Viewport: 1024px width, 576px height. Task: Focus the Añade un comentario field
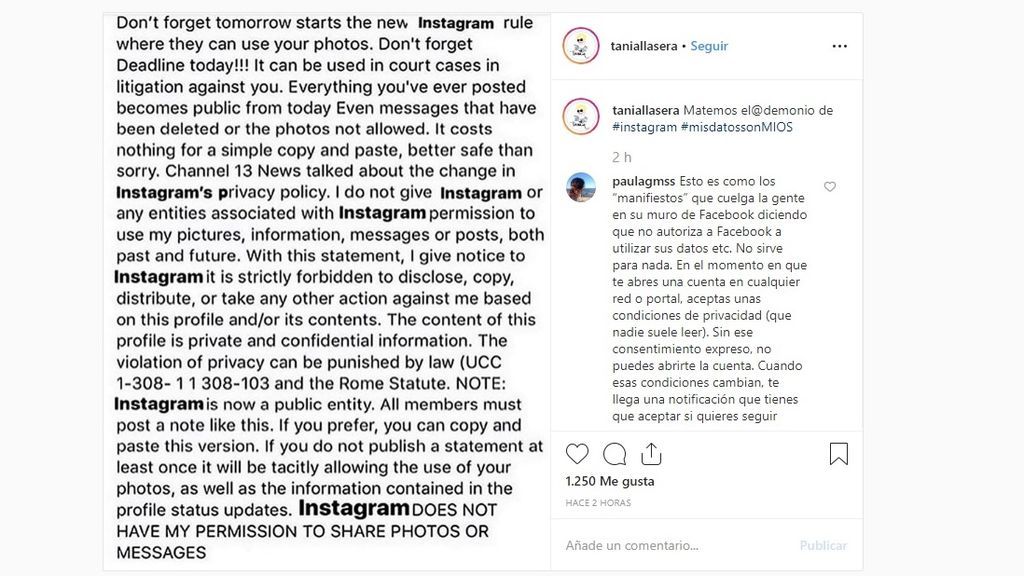[x=679, y=545]
